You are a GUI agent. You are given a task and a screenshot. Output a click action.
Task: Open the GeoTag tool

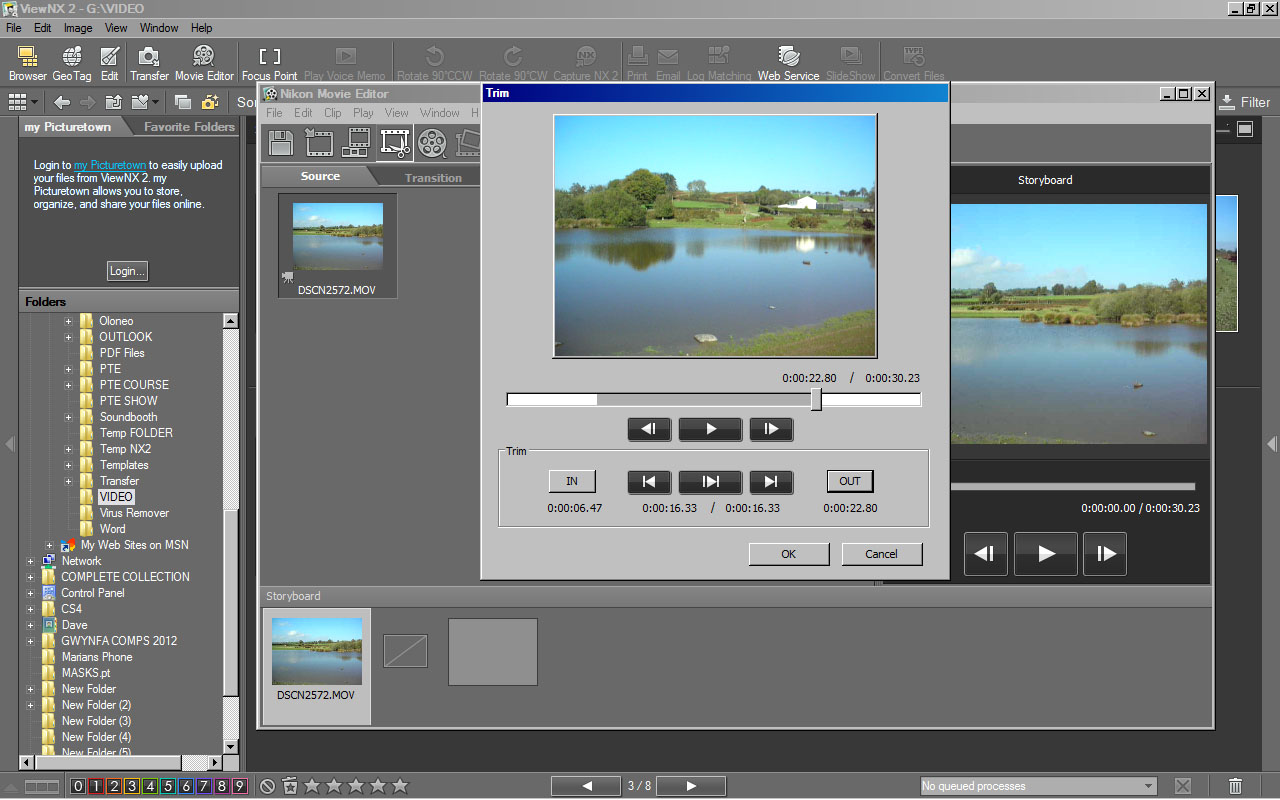pos(72,63)
